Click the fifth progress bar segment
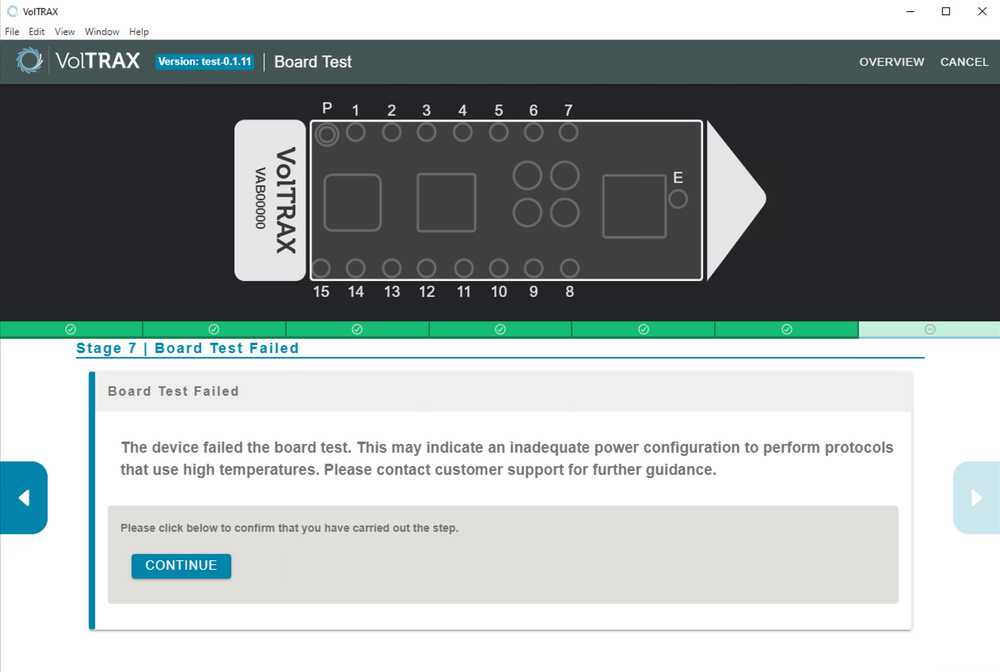The width and height of the screenshot is (1000, 672). (x=643, y=329)
